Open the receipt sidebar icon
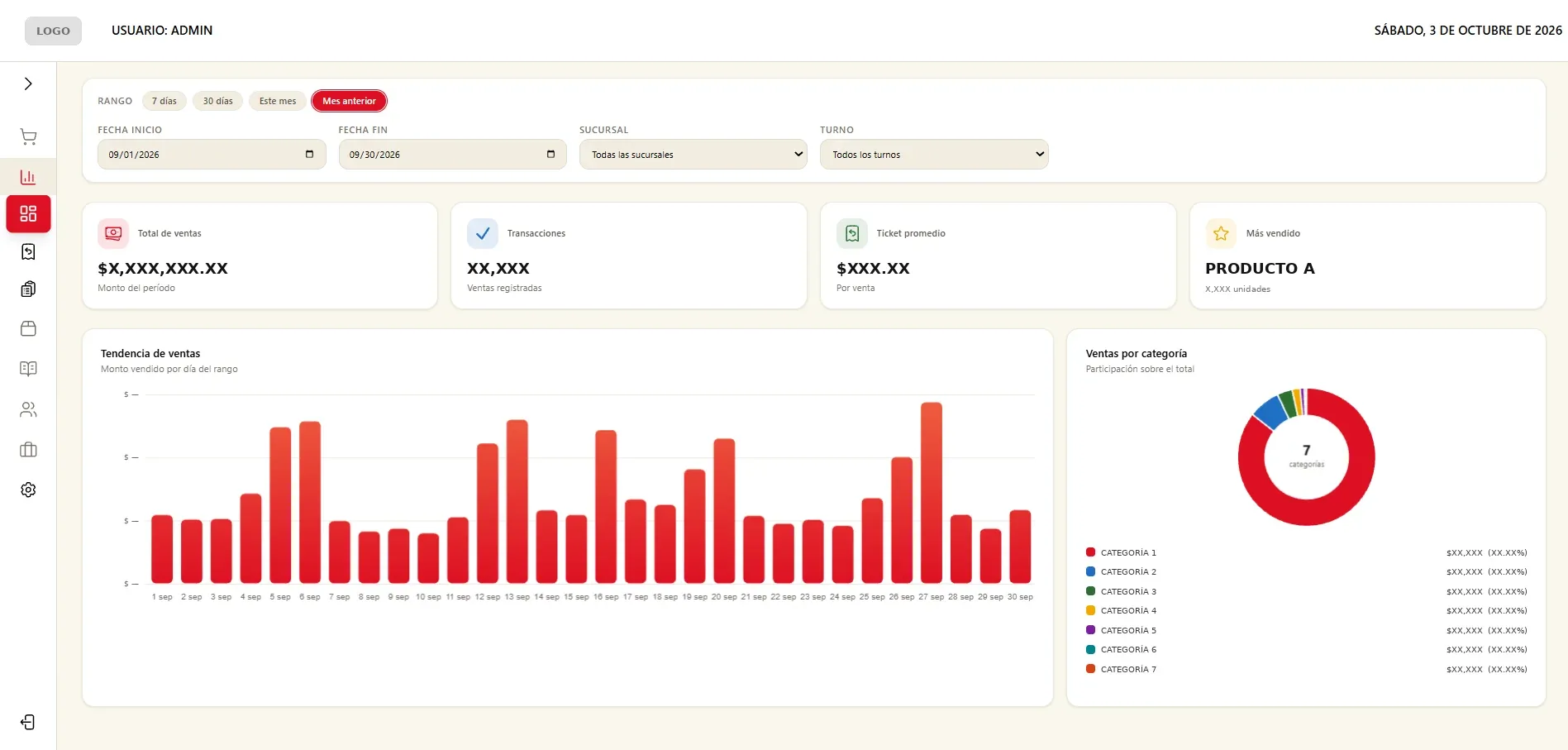Screen dimensions: 1568x750 pos(28,251)
